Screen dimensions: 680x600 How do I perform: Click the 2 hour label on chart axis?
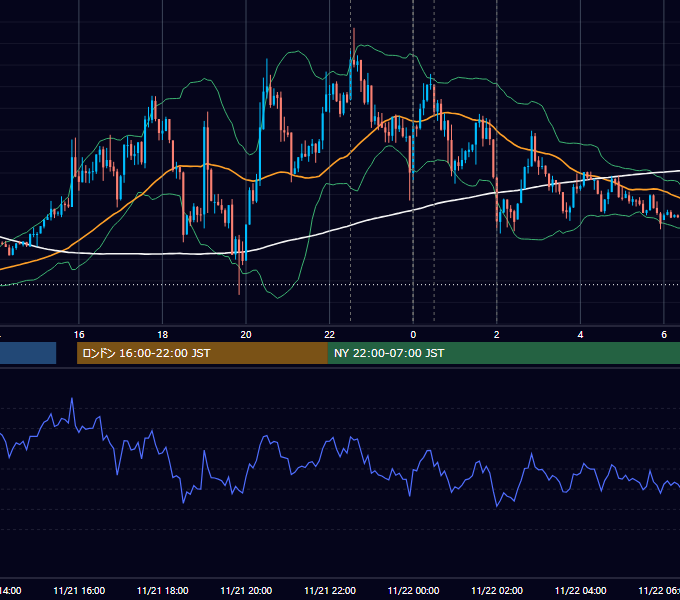[x=497, y=335]
